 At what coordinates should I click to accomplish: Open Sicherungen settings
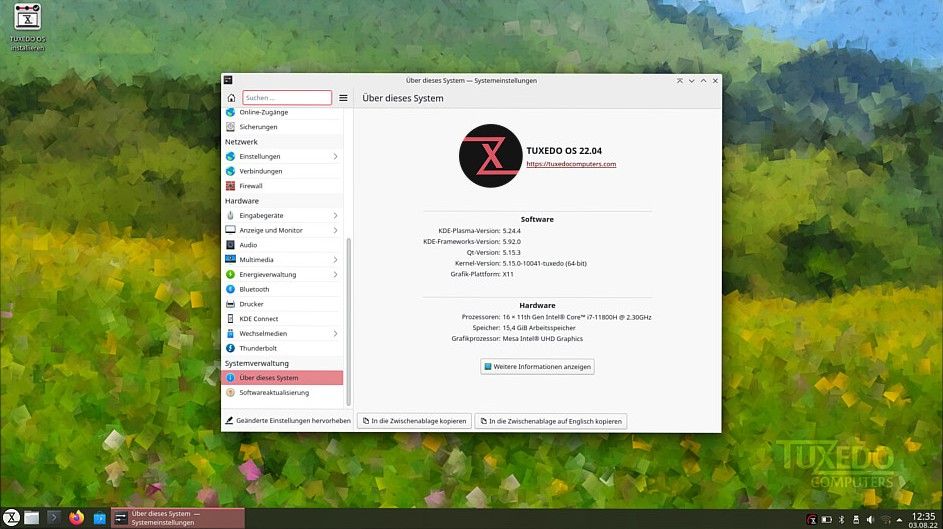(x=283, y=127)
